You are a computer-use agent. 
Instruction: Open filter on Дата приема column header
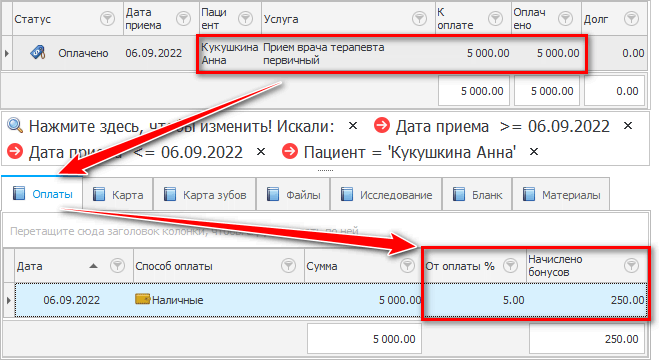(183, 19)
